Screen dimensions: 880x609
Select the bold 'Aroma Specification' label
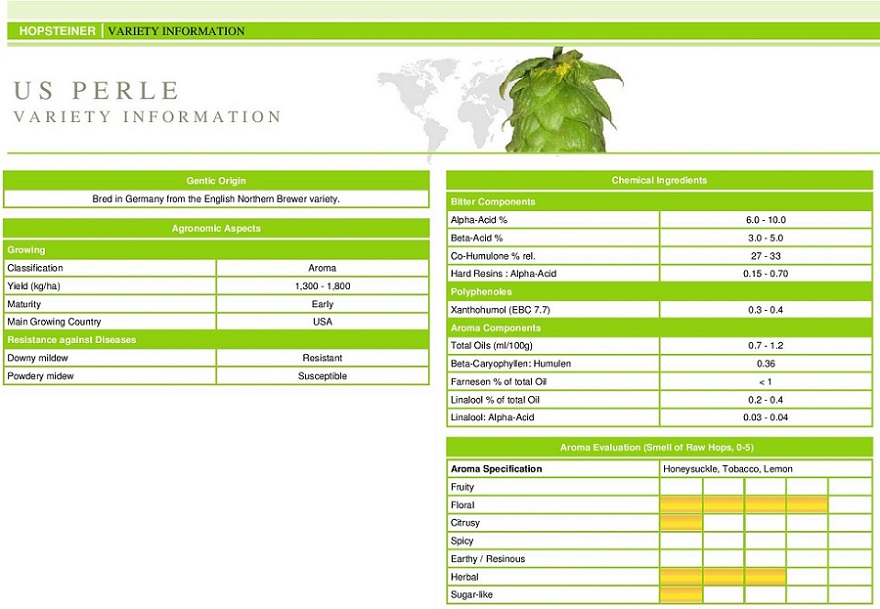tap(496, 469)
